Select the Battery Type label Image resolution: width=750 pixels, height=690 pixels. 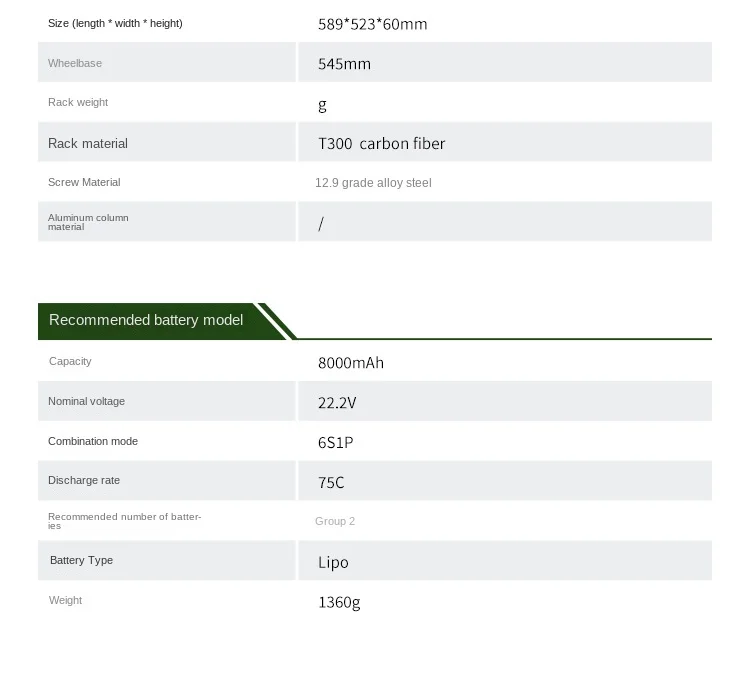point(81,560)
